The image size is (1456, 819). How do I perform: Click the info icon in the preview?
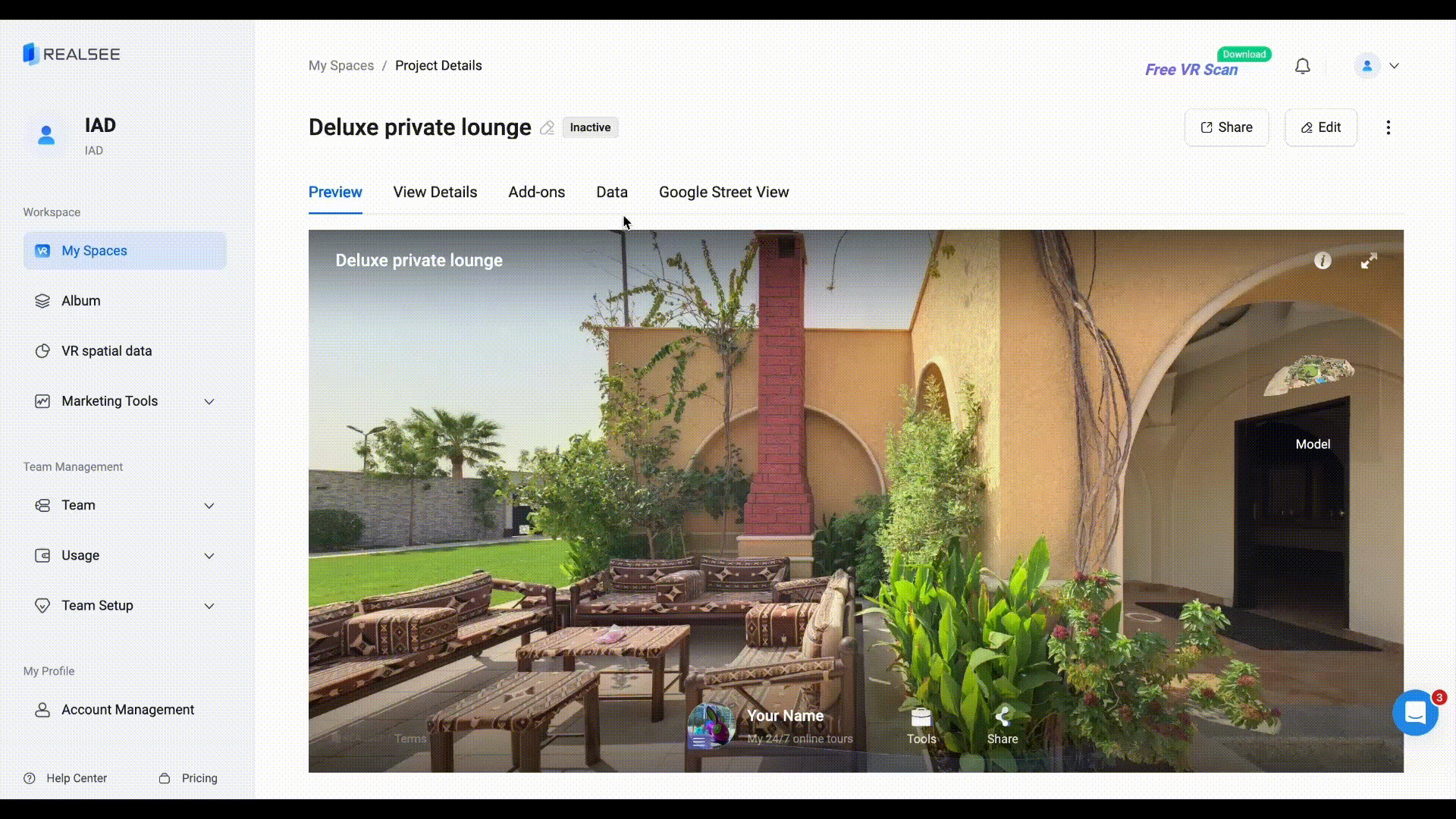pos(1323,261)
